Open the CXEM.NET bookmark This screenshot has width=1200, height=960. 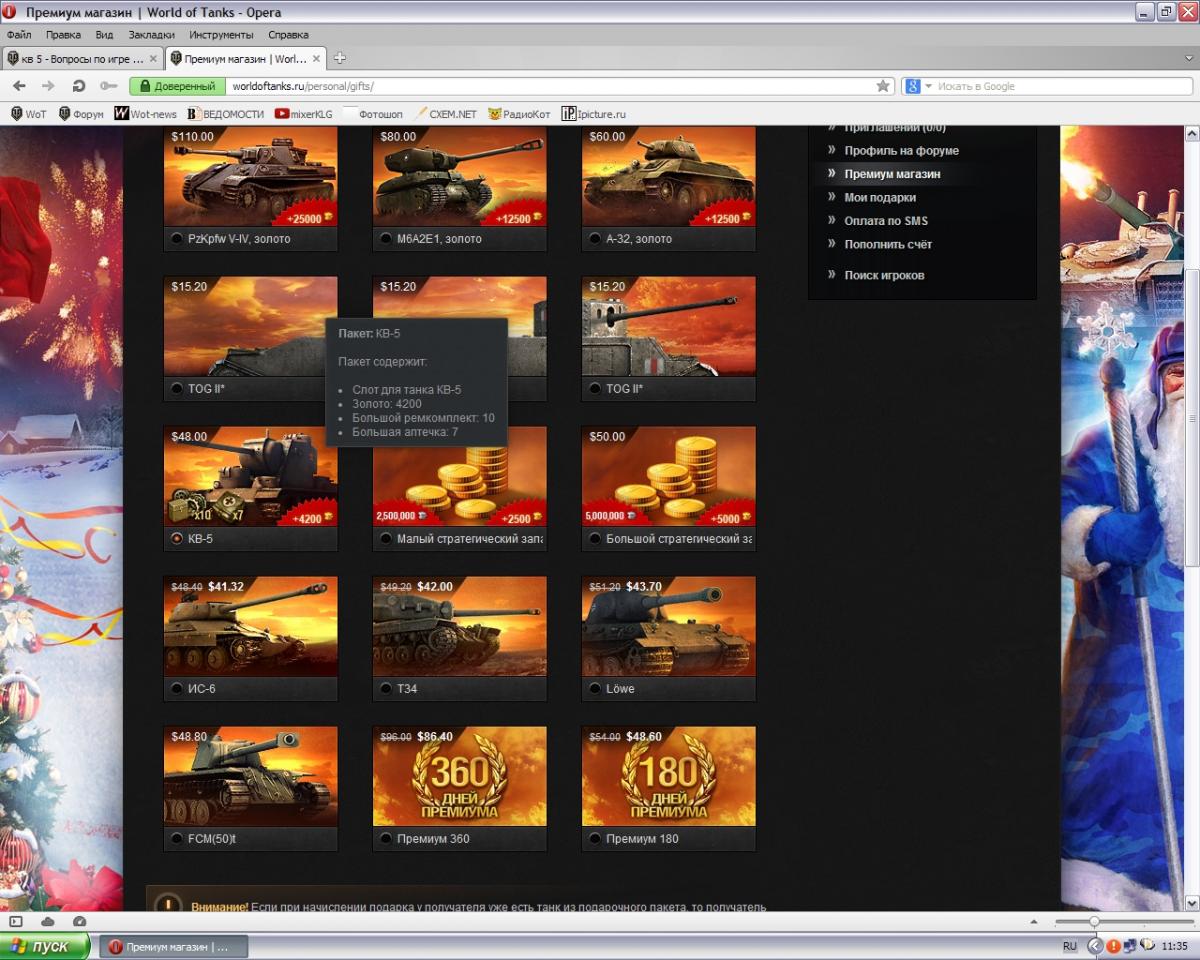coord(445,114)
